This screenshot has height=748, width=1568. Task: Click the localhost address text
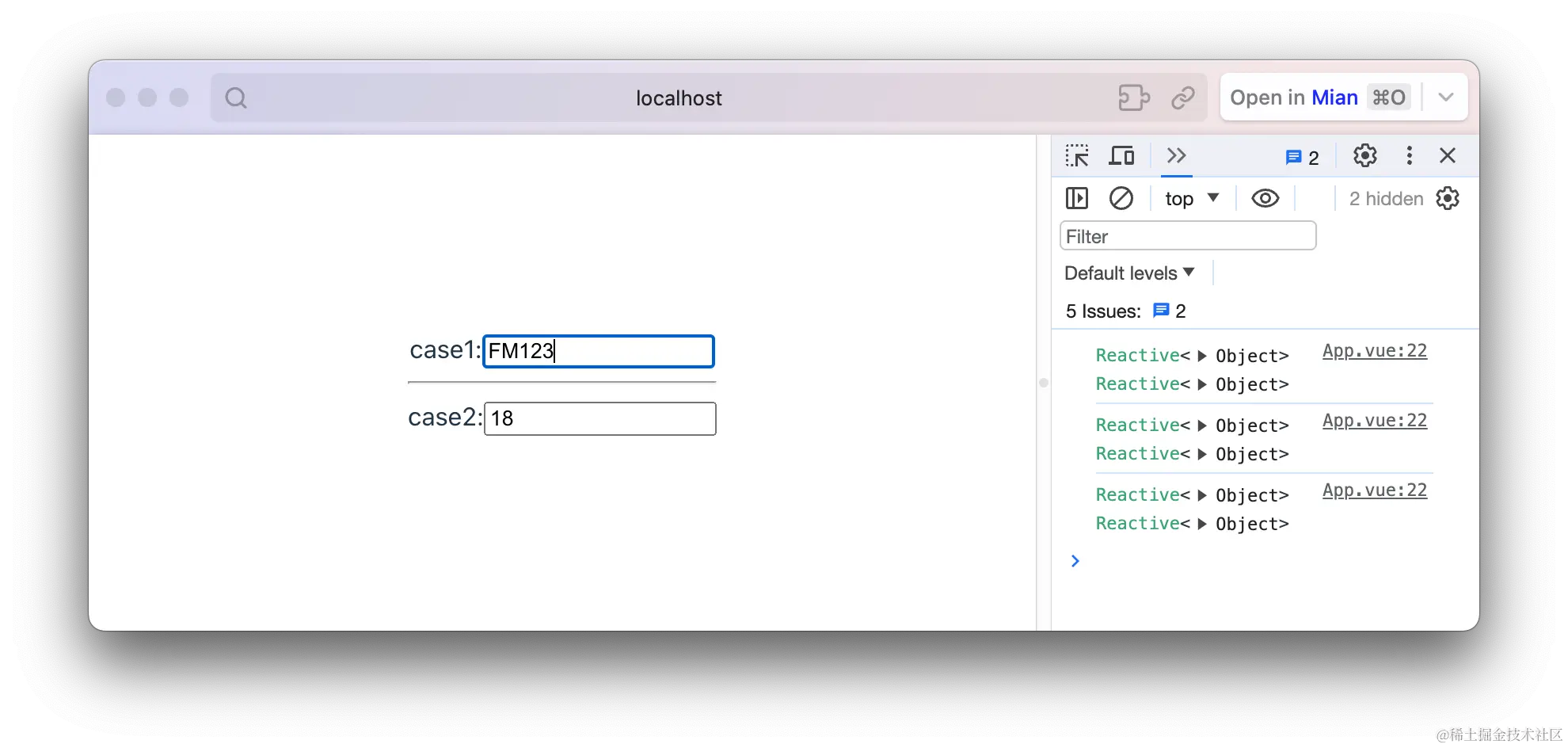(x=679, y=98)
